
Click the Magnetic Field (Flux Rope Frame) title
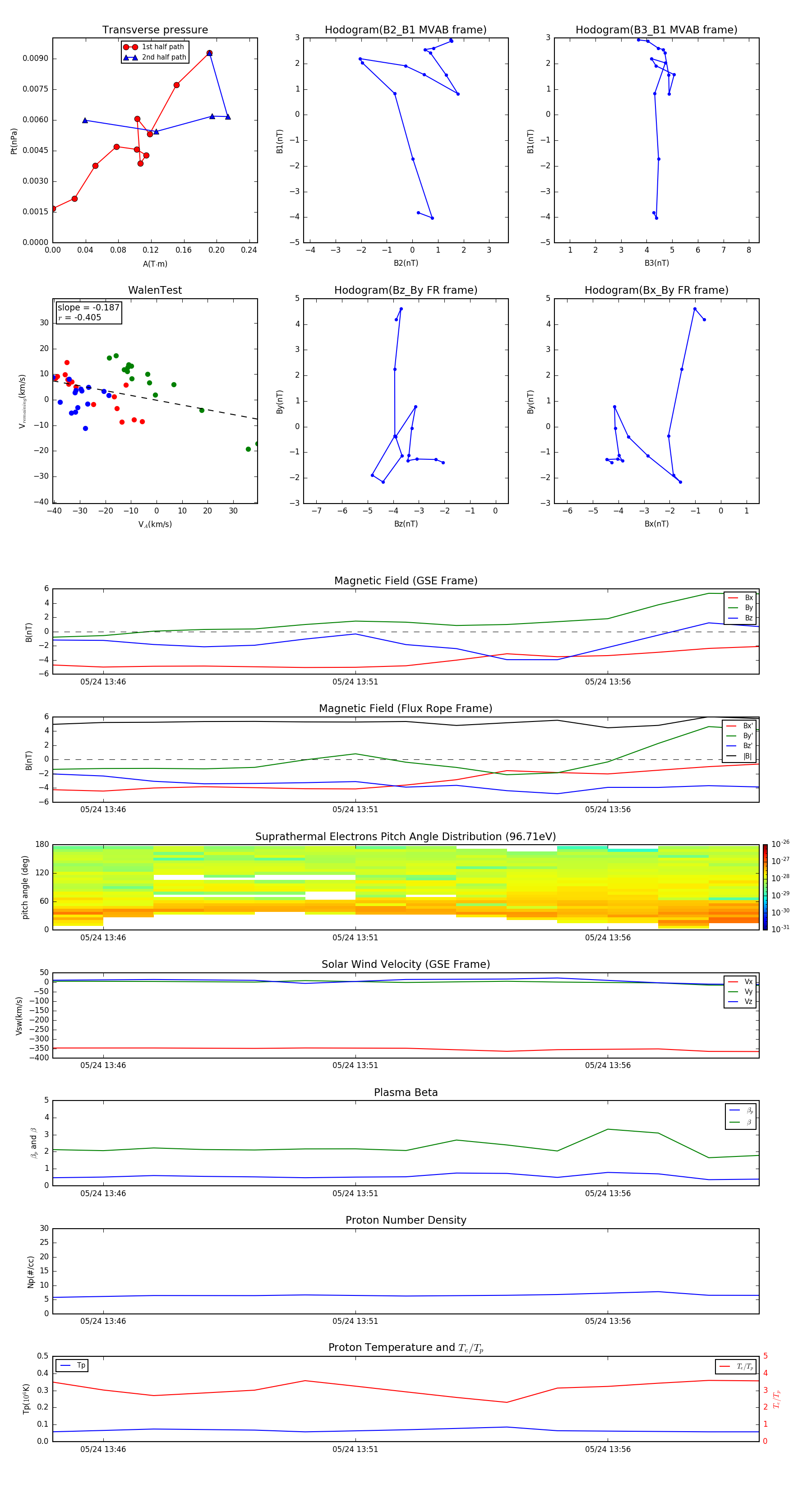point(406,709)
